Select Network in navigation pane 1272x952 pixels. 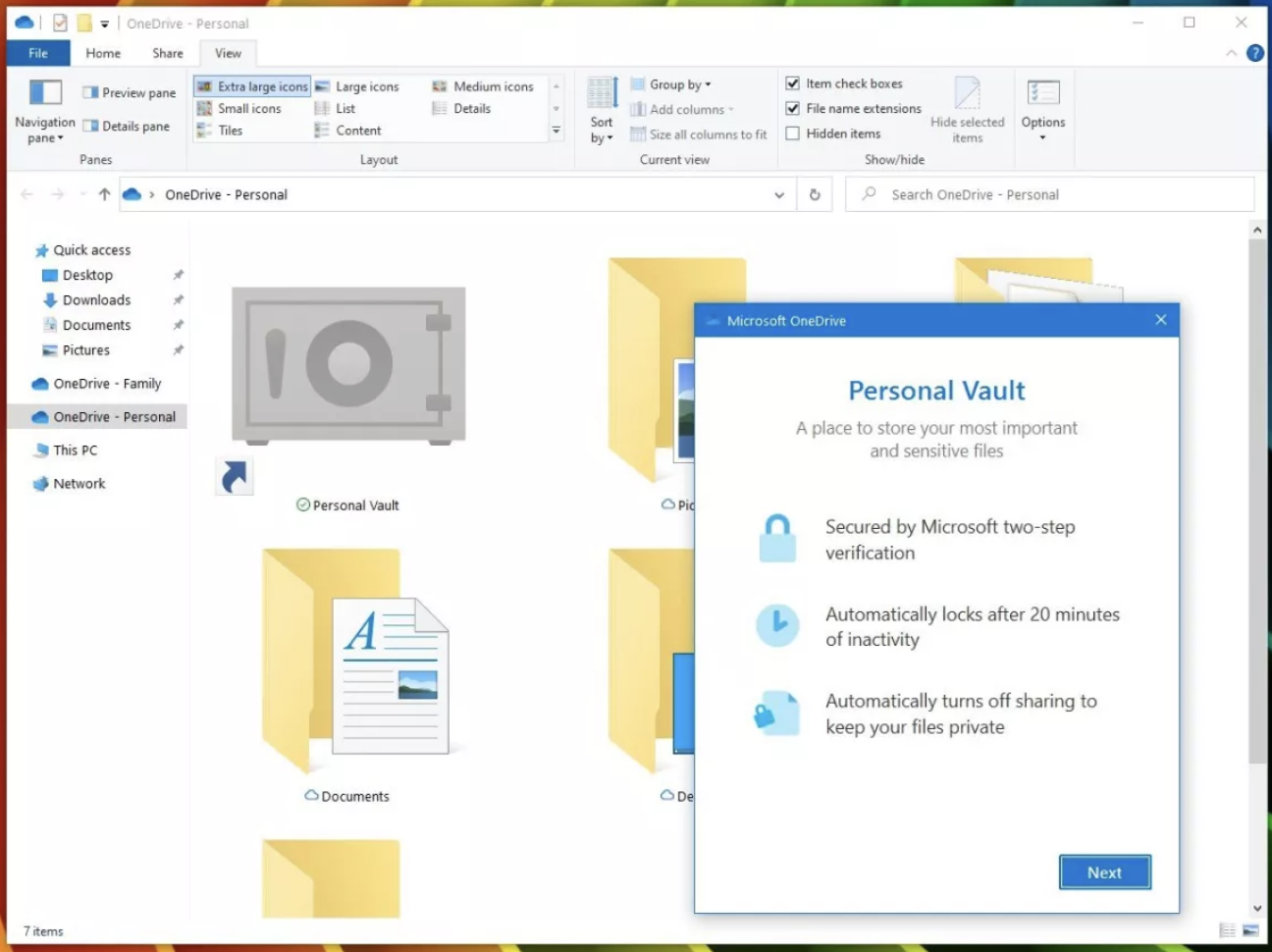tap(70, 484)
